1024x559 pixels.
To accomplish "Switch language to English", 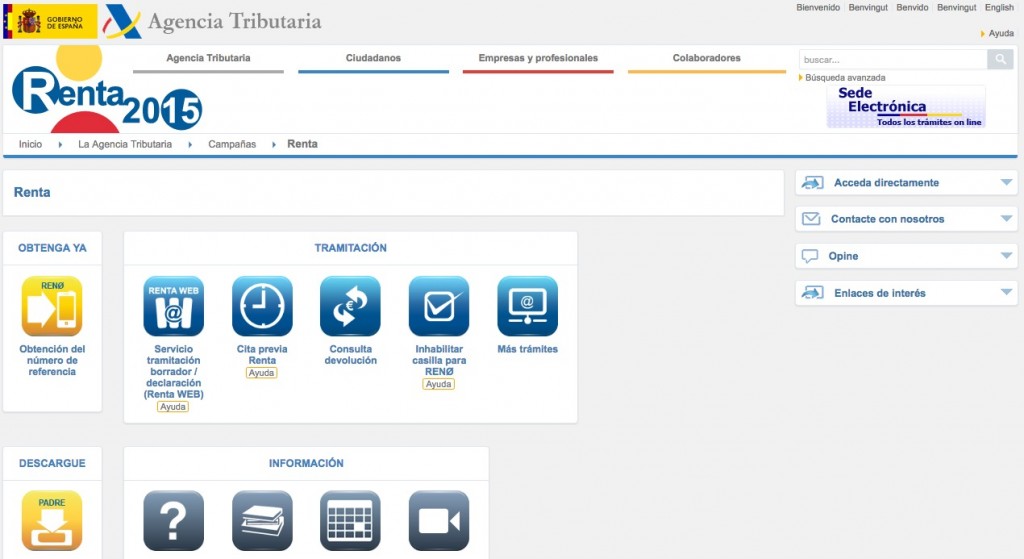I will 999,8.
